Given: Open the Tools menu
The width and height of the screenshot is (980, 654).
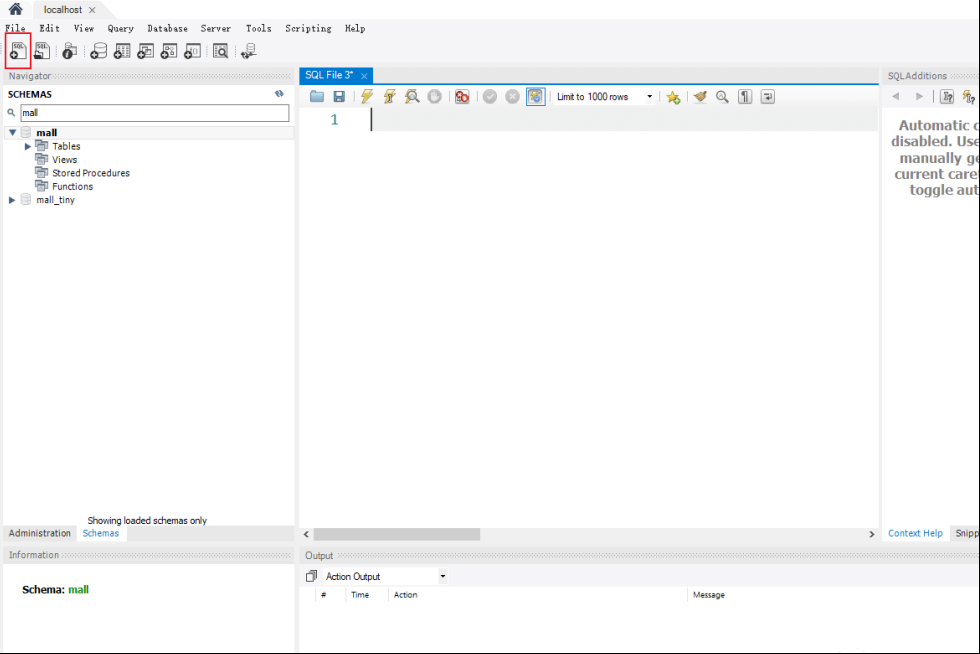Looking at the screenshot, I should click(258, 28).
